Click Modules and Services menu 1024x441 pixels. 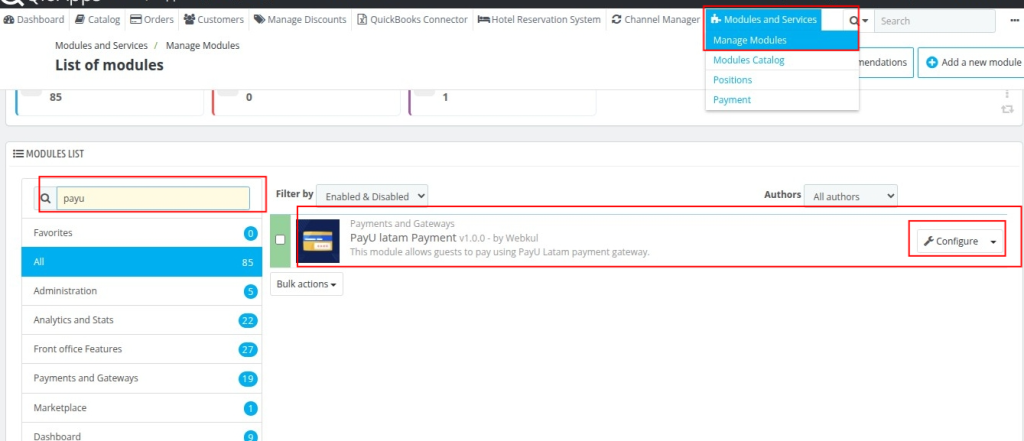(x=764, y=20)
